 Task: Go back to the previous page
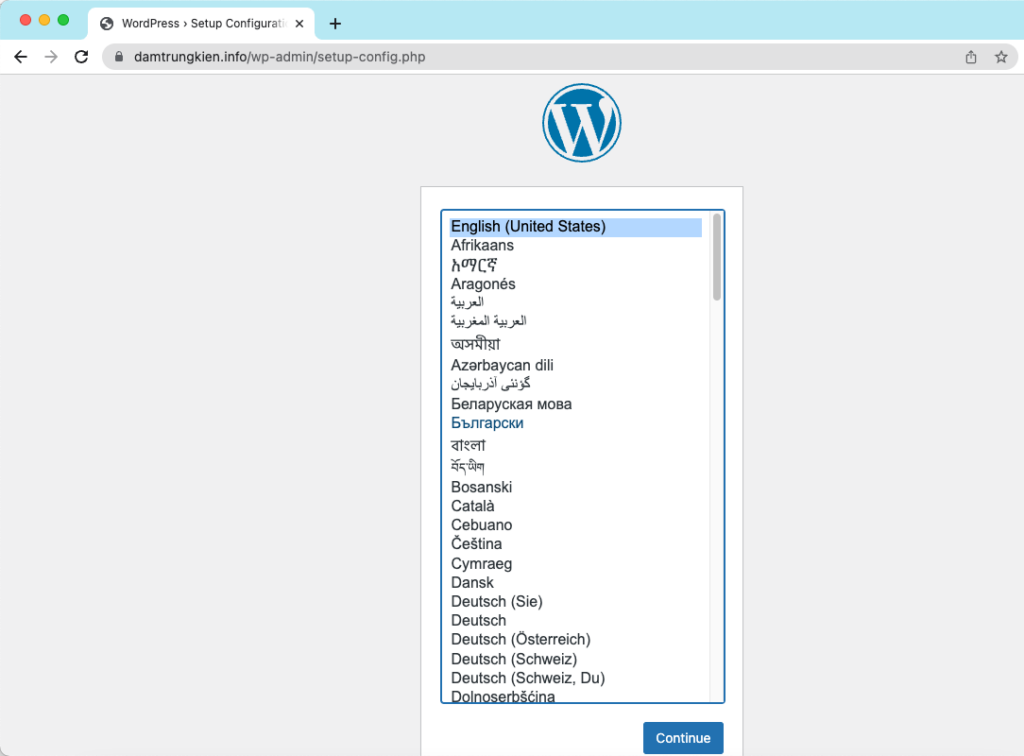point(21,57)
